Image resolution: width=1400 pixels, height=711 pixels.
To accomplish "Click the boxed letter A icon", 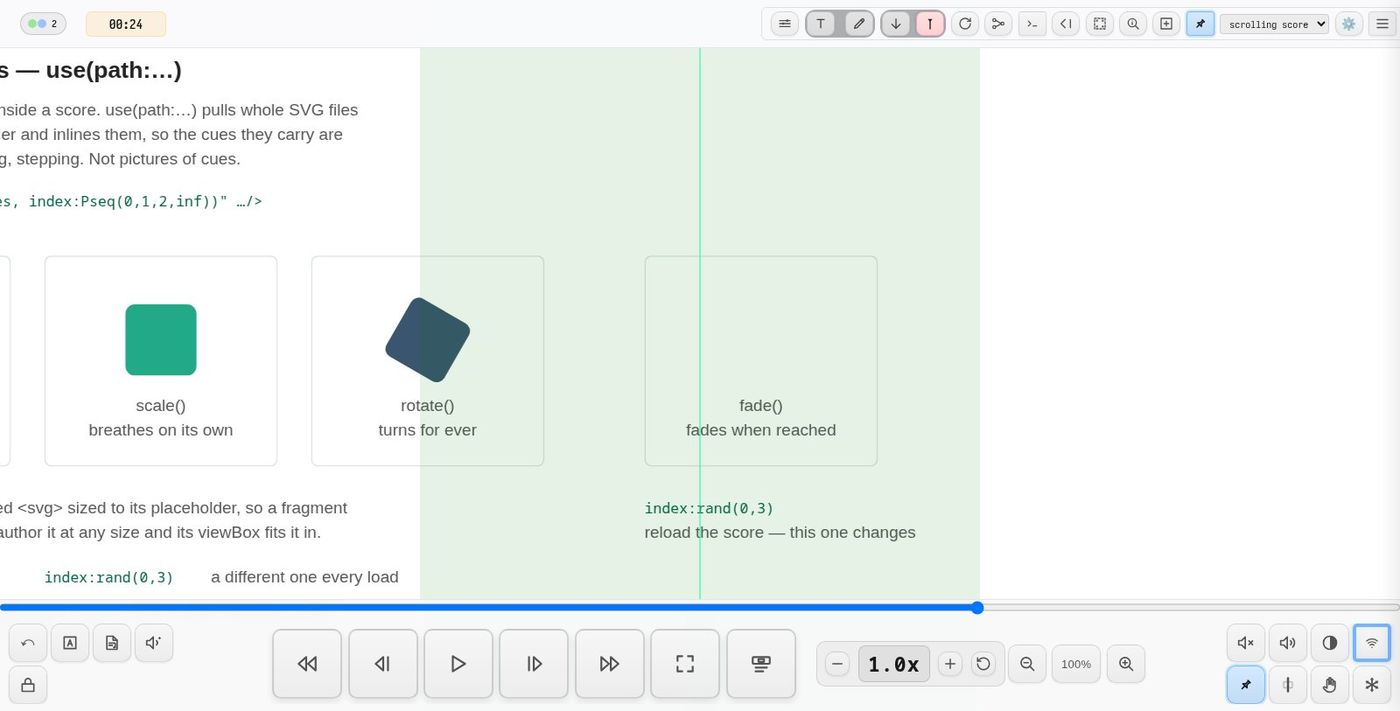I will (x=70, y=643).
